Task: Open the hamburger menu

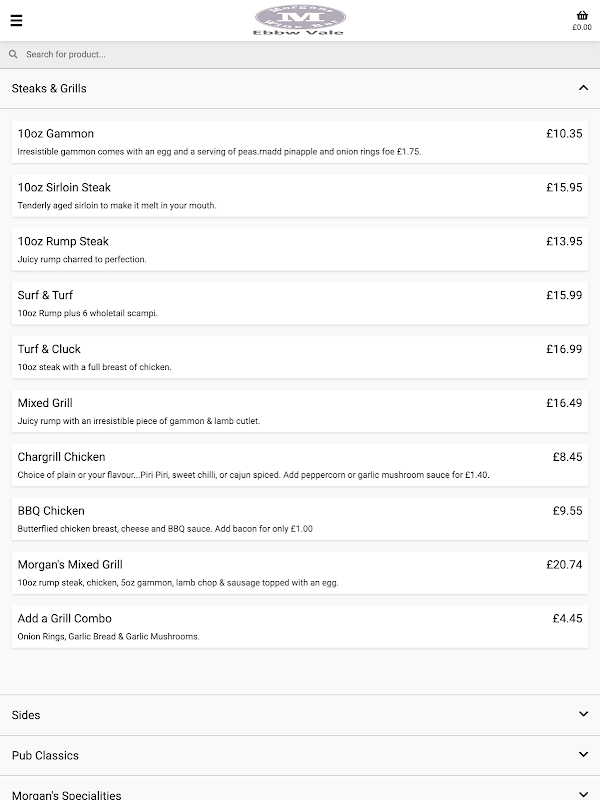Action: [x=16, y=20]
